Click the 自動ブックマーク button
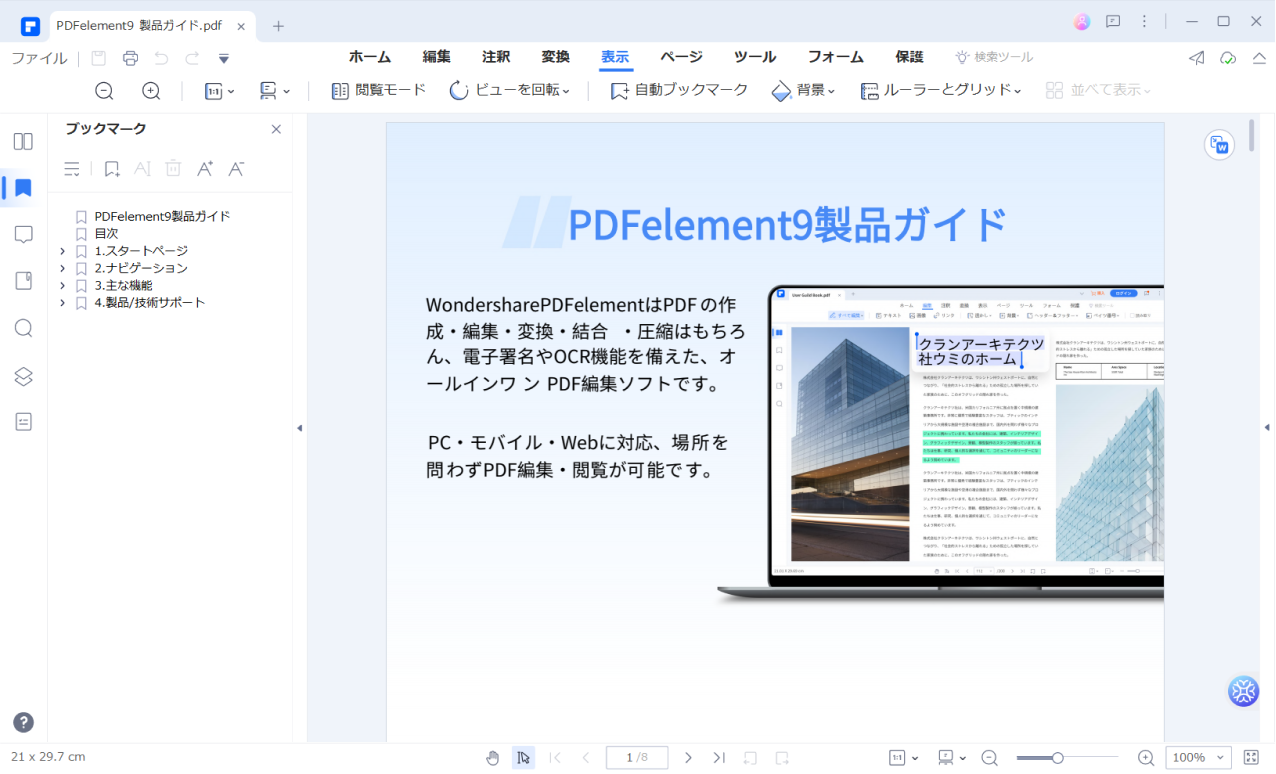Image resolution: width=1276 pixels, height=774 pixels. coord(679,90)
